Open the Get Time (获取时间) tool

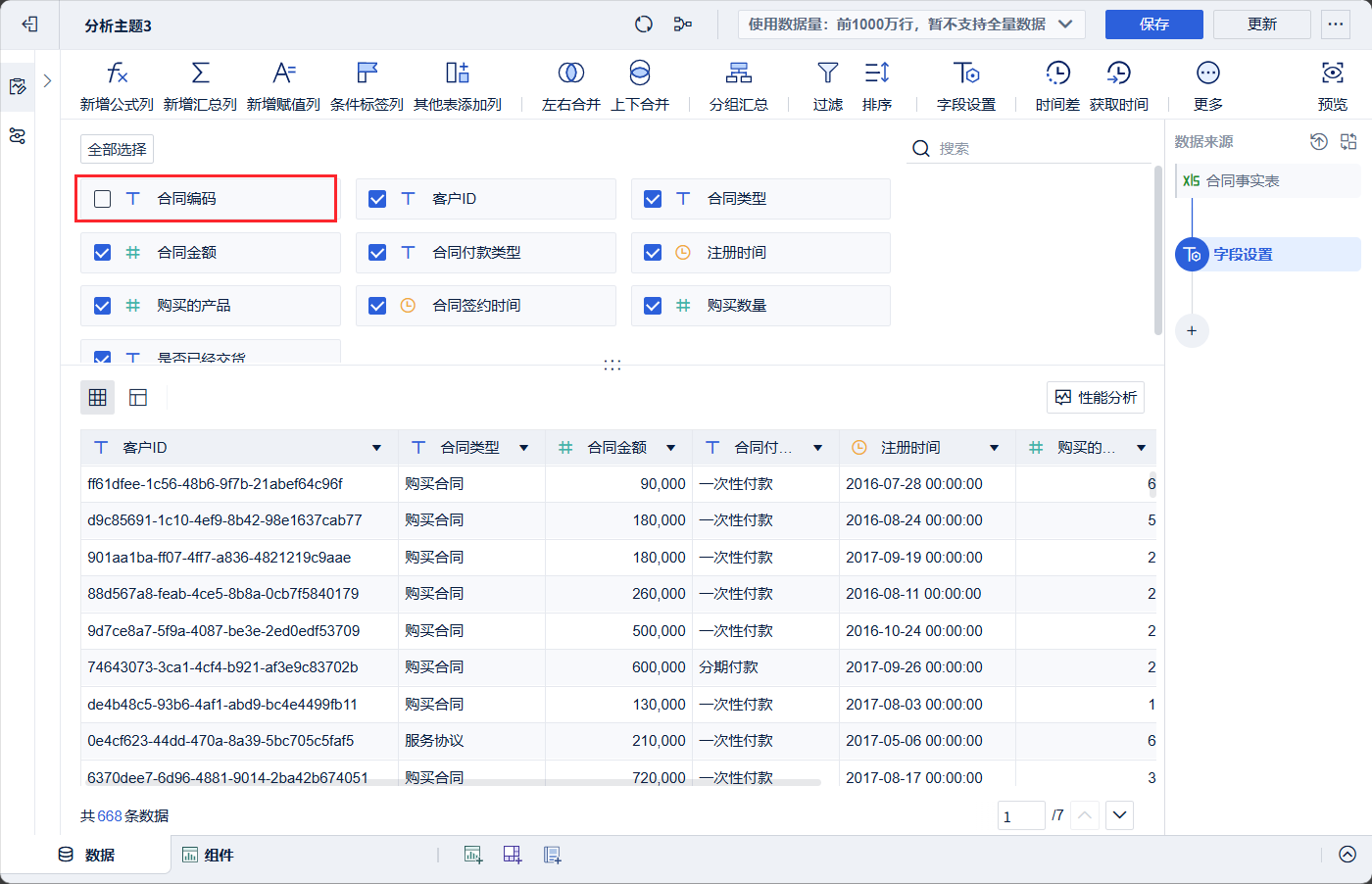(1119, 85)
